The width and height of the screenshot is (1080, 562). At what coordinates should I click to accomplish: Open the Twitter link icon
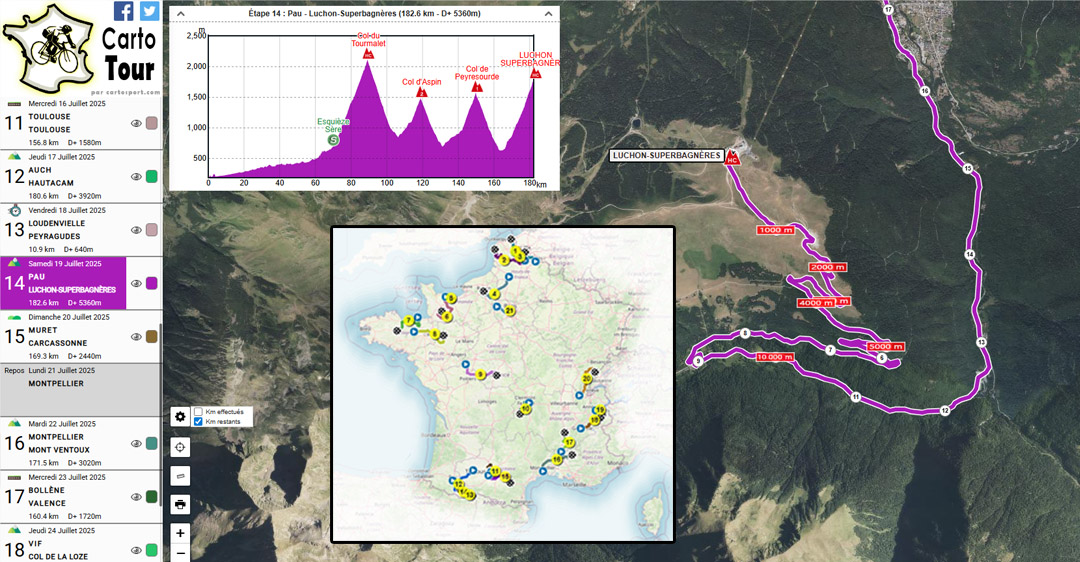(x=149, y=11)
